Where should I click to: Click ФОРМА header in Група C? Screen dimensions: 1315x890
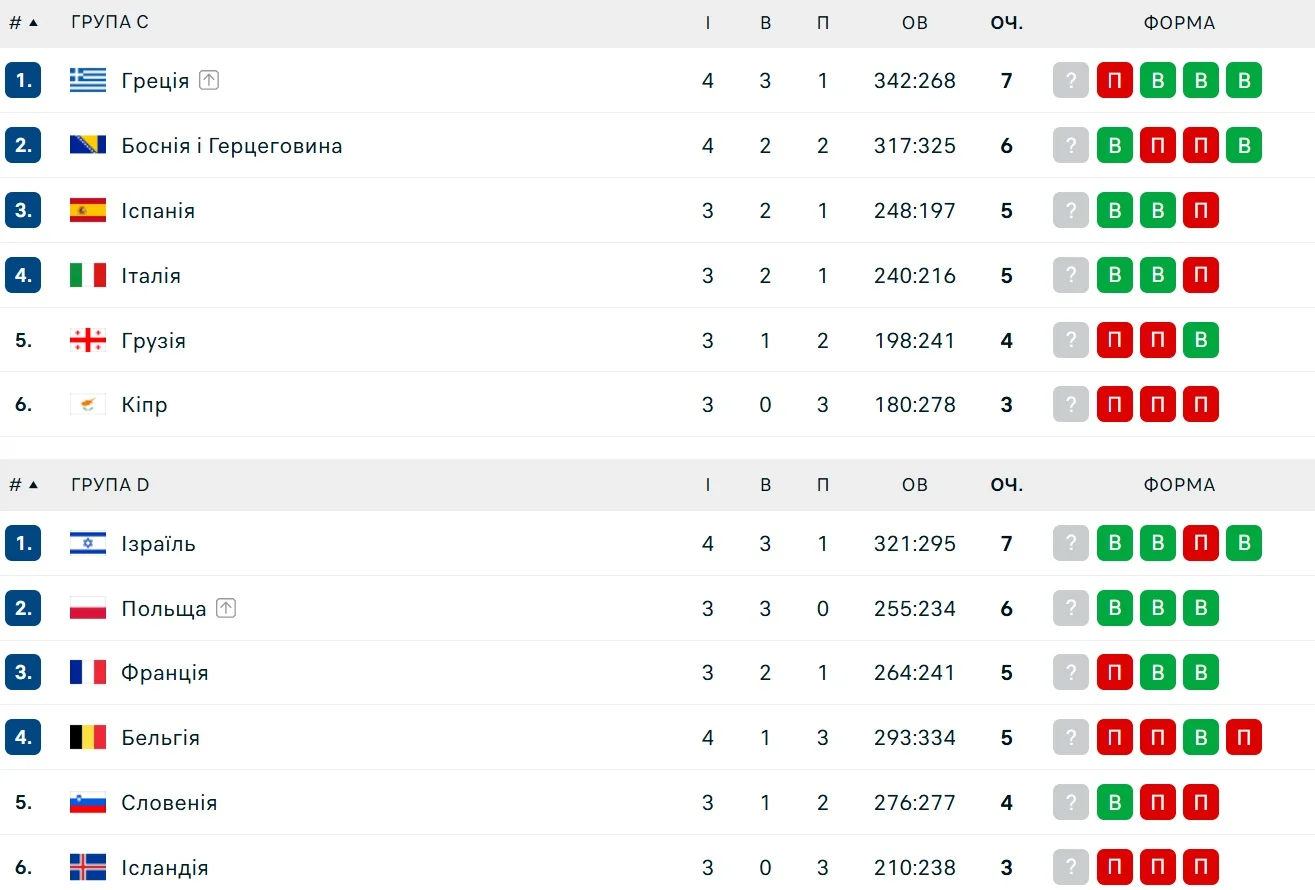click(1179, 22)
